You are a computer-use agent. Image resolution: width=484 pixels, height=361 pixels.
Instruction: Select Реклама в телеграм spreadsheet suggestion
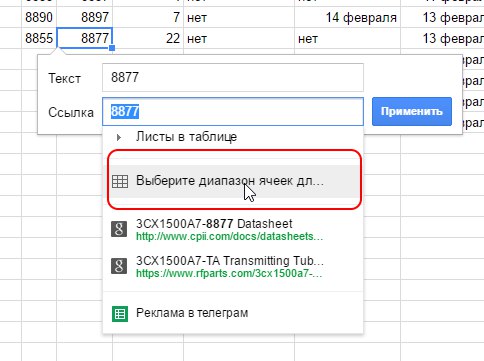coord(233,313)
